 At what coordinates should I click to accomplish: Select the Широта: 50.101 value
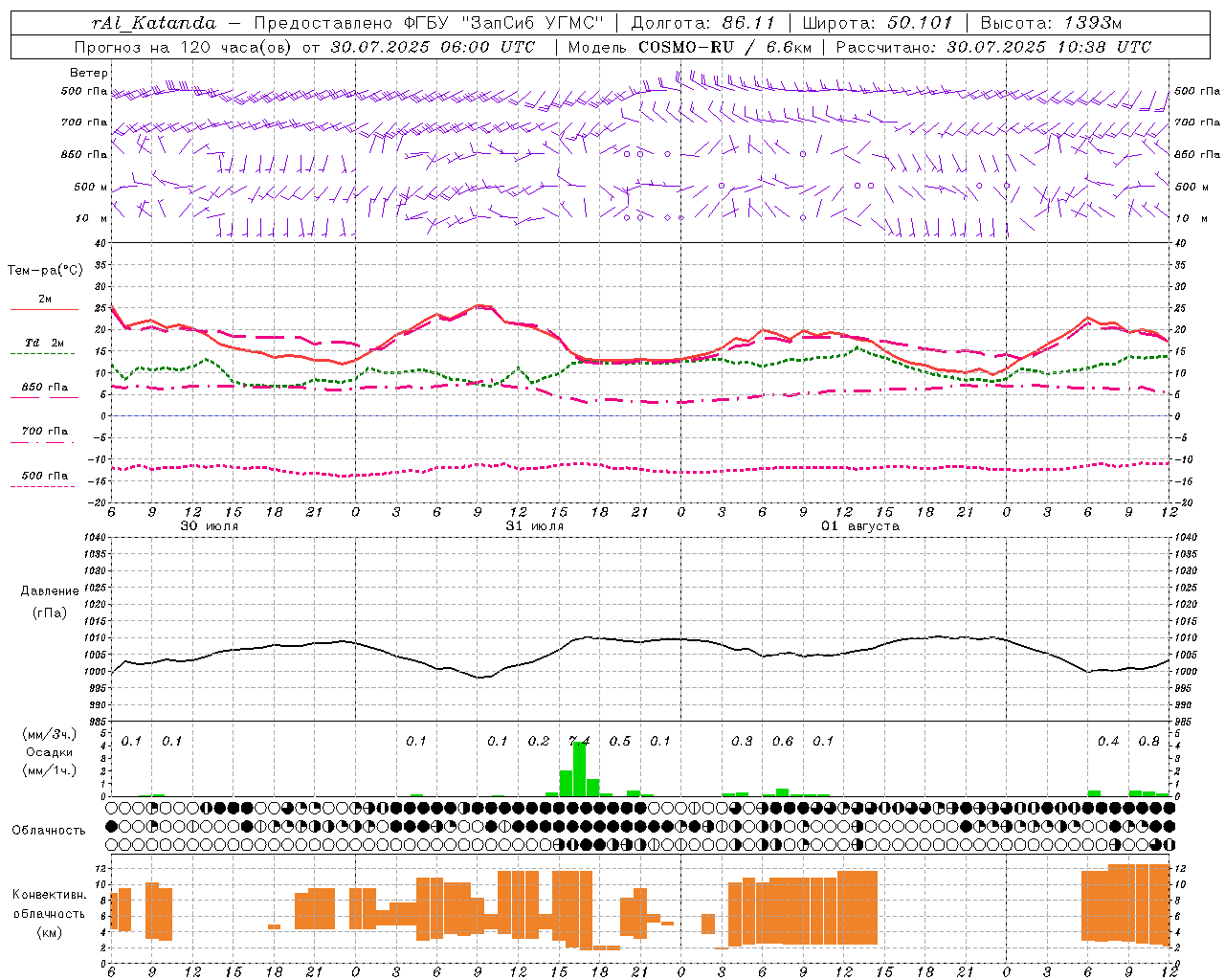(878, 23)
